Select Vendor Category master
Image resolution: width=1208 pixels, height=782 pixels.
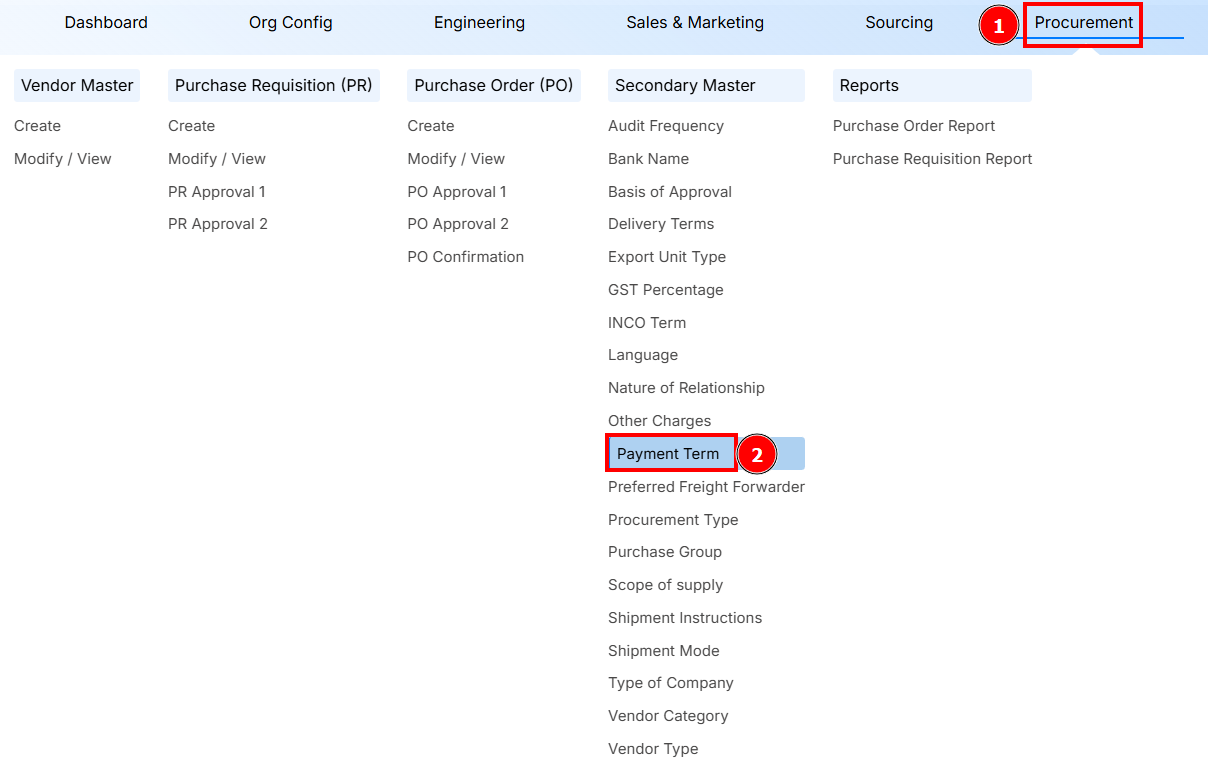pos(668,715)
